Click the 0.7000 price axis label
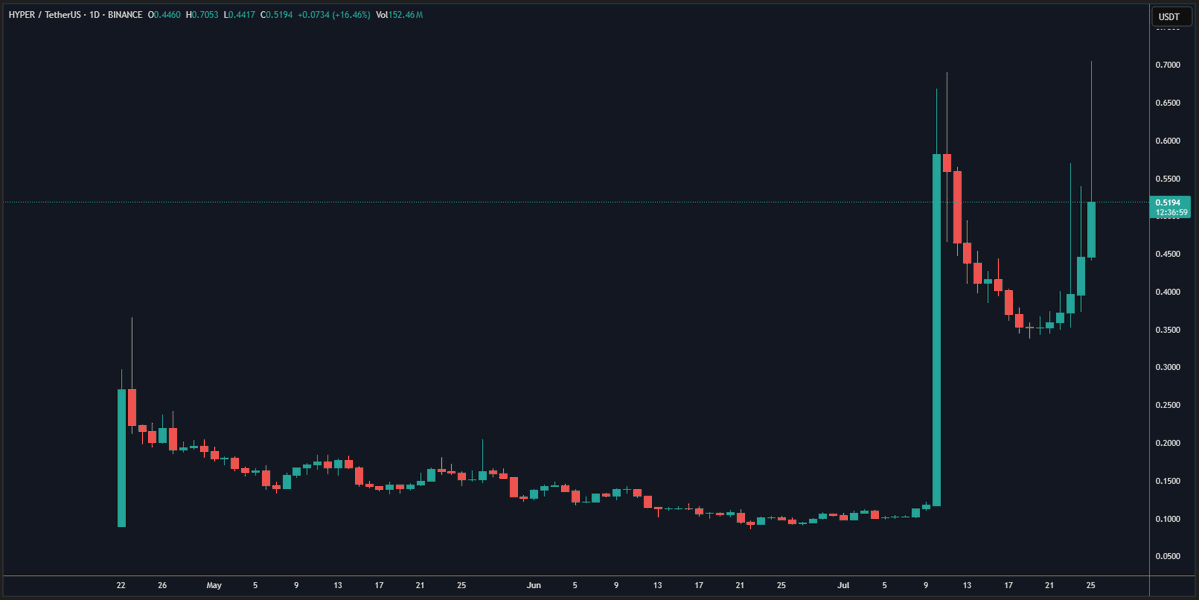 (x=1169, y=65)
